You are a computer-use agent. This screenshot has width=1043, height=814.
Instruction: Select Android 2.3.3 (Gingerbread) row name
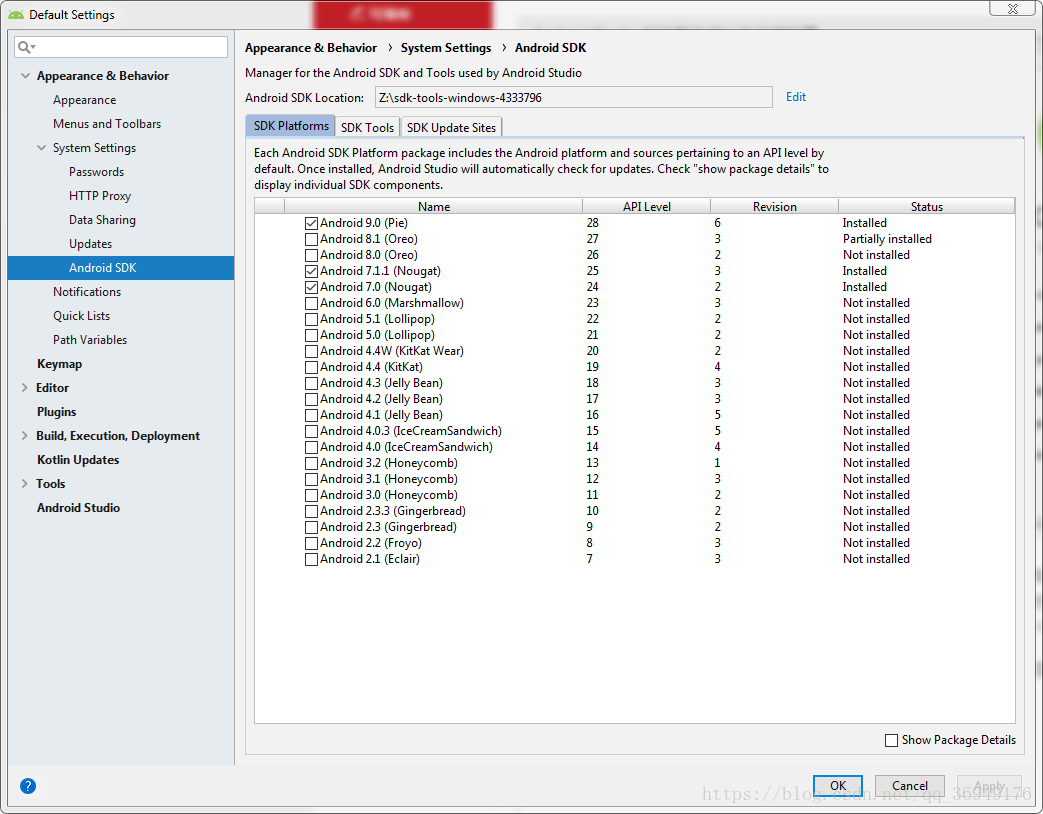tap(392, 511)
